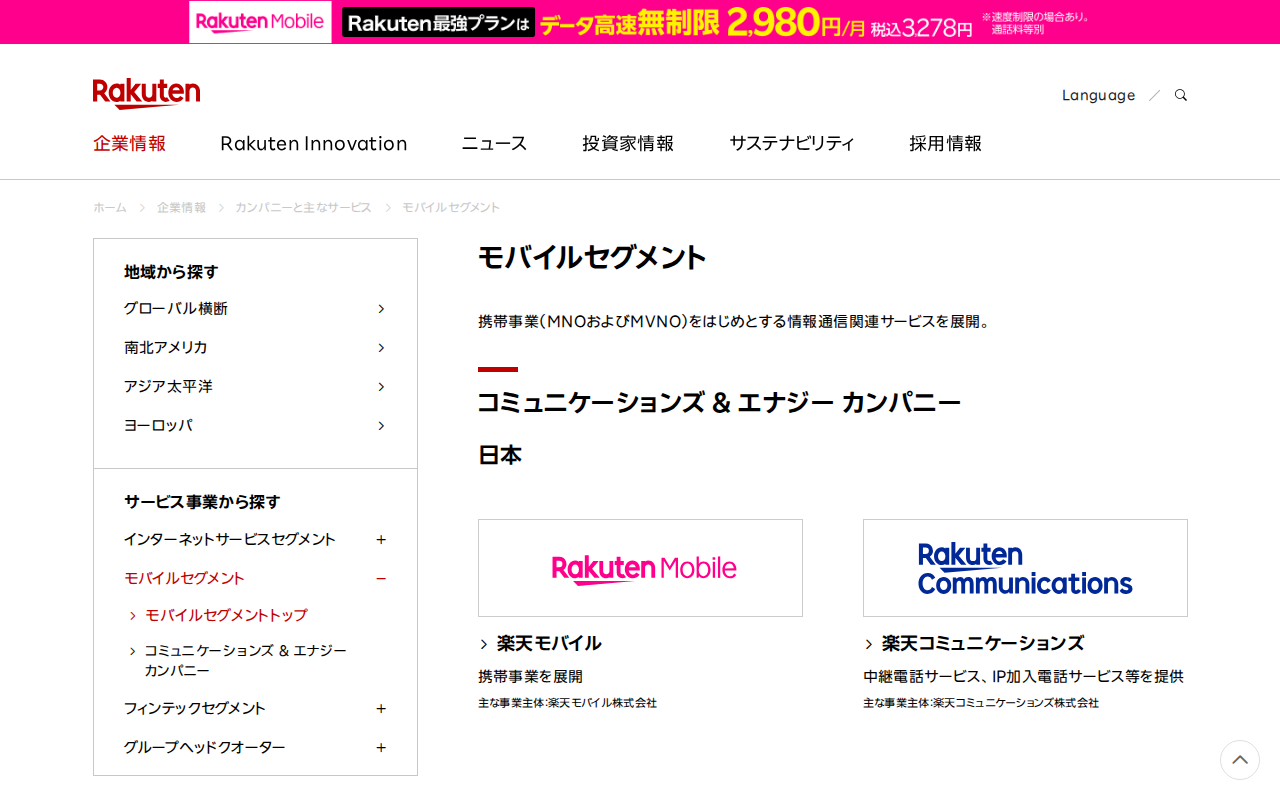Open ヨーロッパ in the sidebar
Image resolution: width=1280 pixels, height=800 pixels.
158,425
